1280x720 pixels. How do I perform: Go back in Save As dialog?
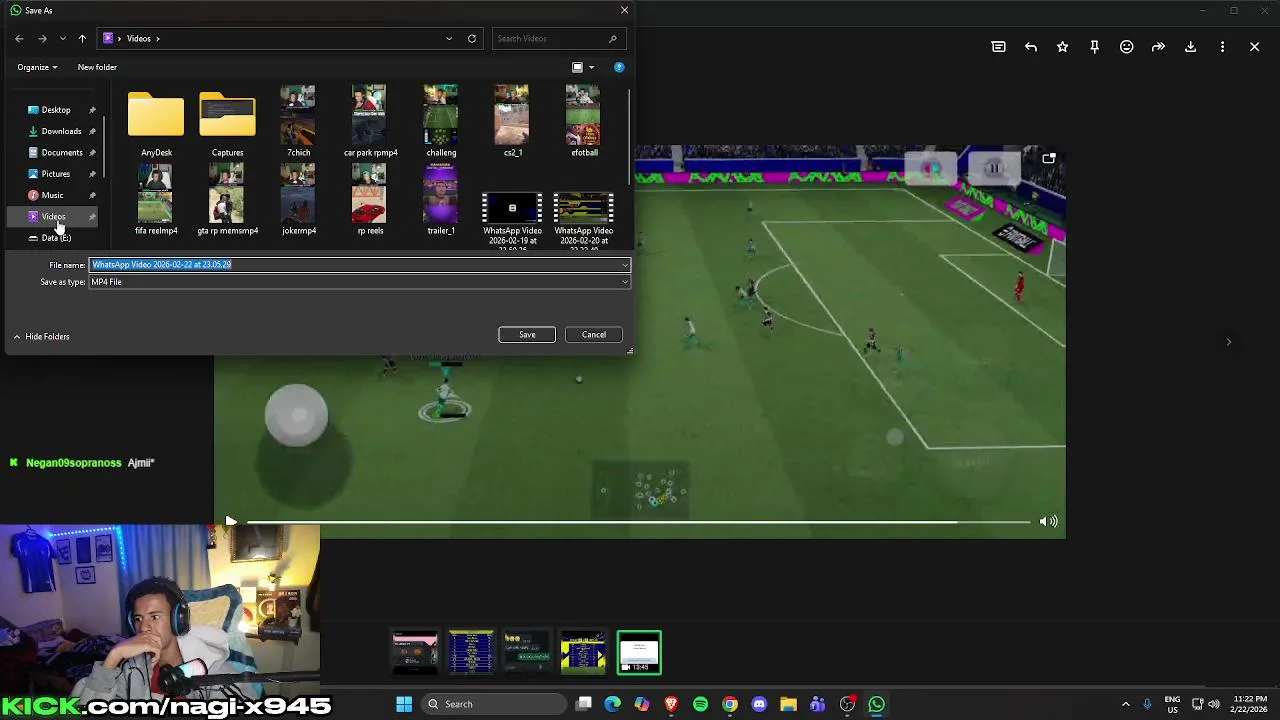19,38
